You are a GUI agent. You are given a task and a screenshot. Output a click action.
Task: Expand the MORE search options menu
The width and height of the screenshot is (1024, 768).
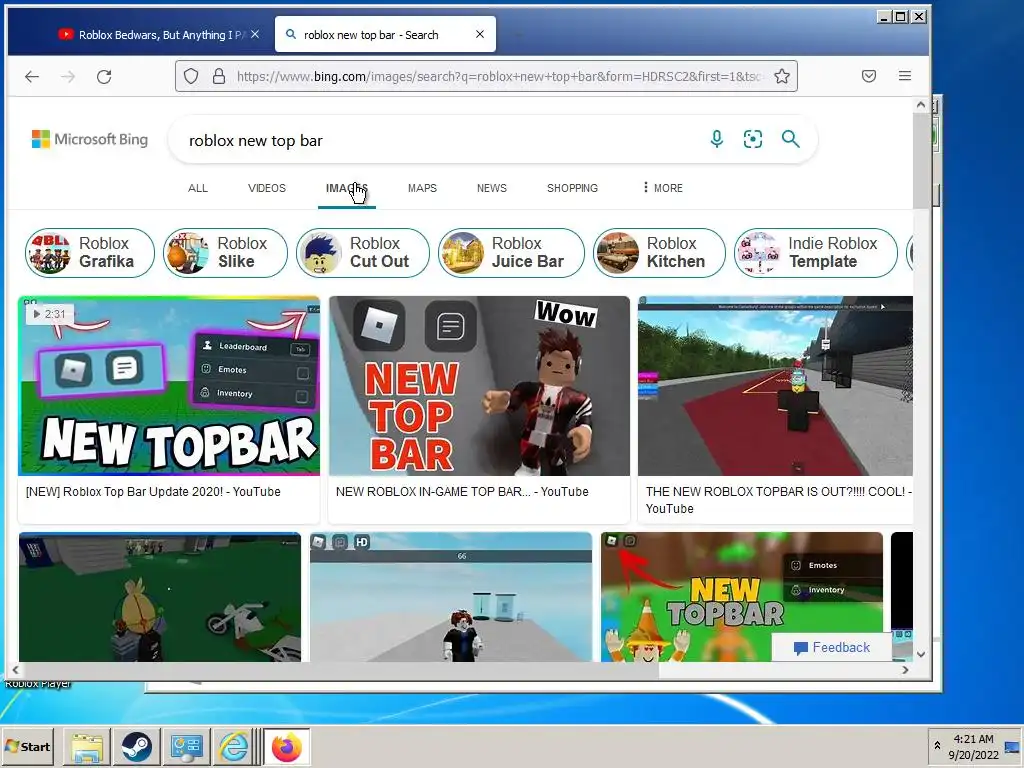pyautogui.click(x=663, y=188)
